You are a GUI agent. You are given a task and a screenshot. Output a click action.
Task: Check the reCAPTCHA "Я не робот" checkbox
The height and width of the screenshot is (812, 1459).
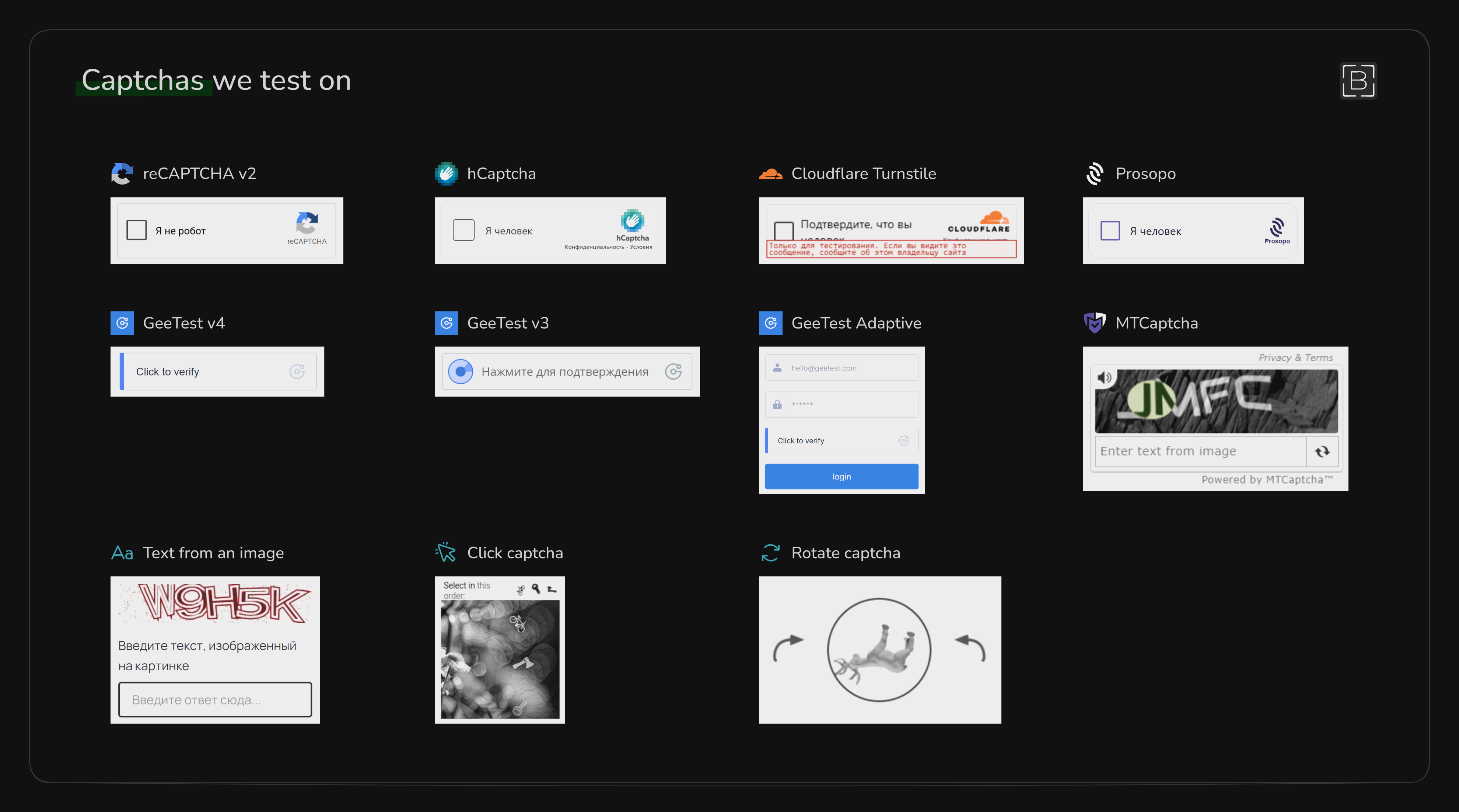(x=136, y=231)
